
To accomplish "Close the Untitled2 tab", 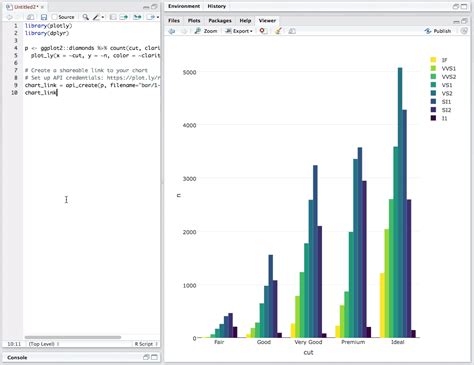I will point(42,7).
